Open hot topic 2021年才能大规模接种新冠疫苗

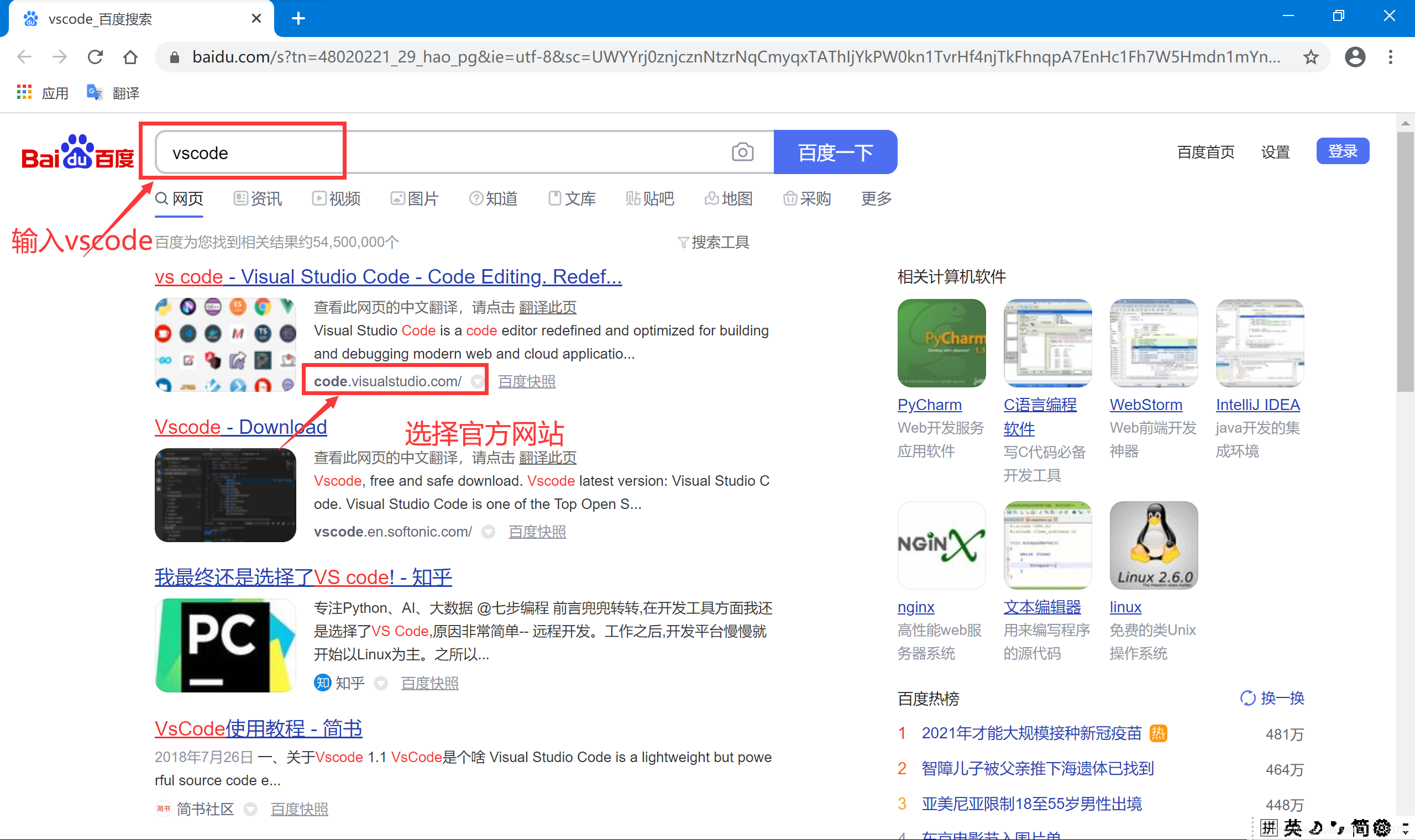coord(1031,733)
